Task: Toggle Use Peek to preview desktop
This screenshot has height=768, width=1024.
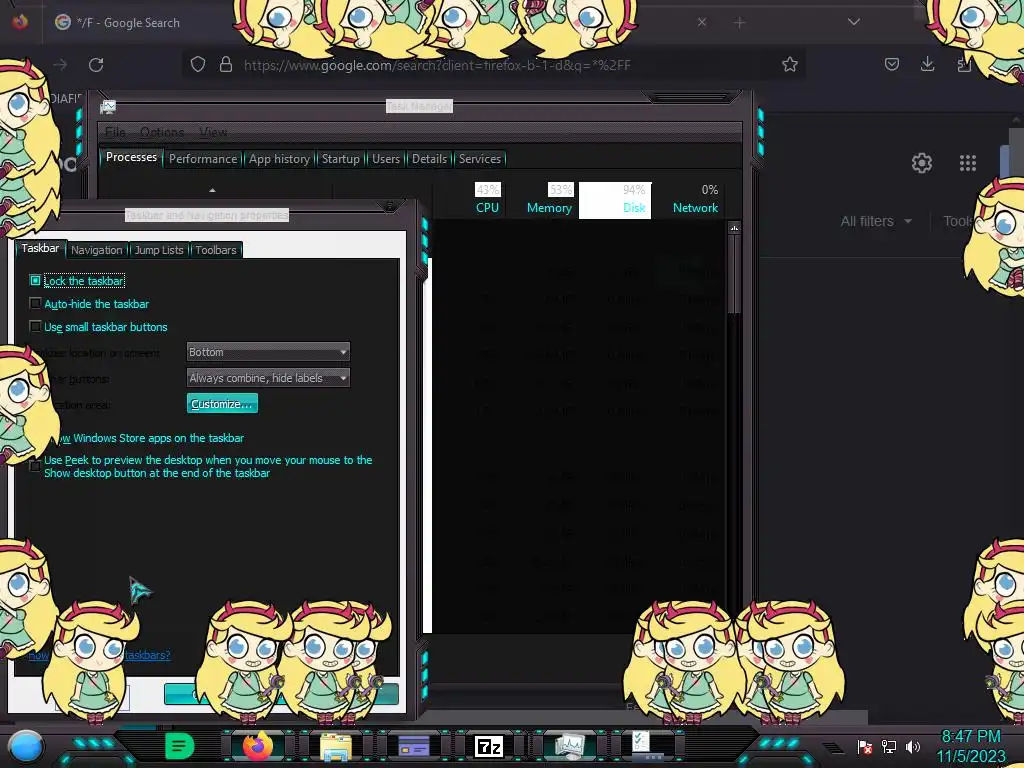Action: pos(35,466)
